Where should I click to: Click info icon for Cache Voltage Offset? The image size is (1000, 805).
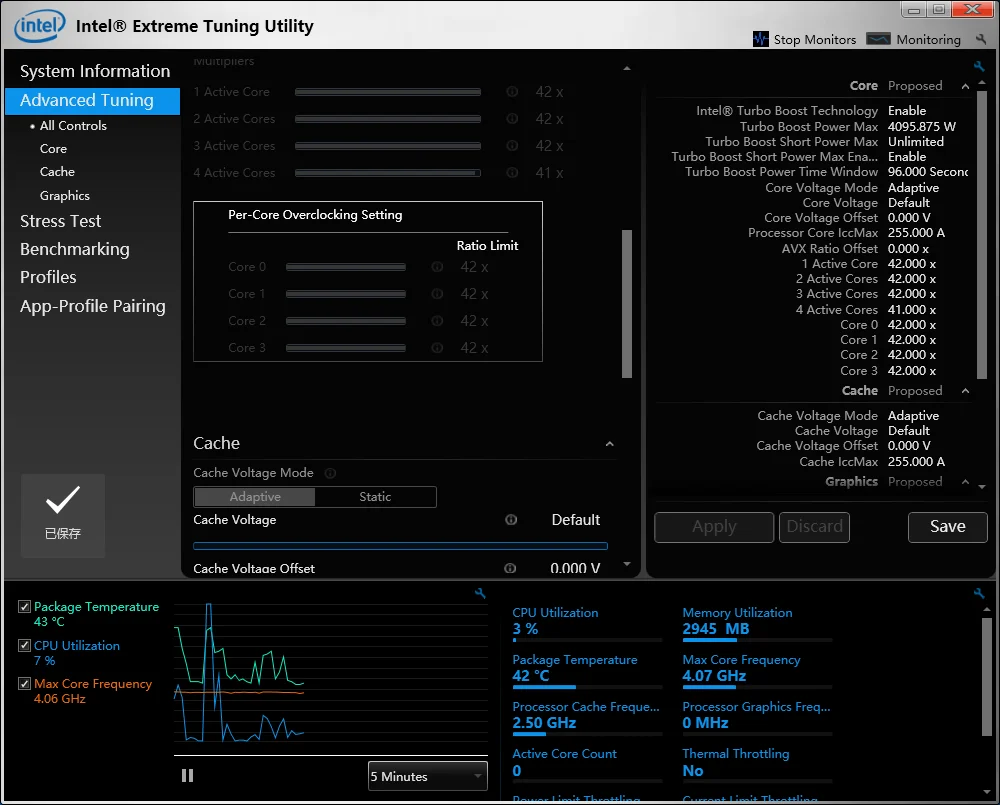[510, 568]
